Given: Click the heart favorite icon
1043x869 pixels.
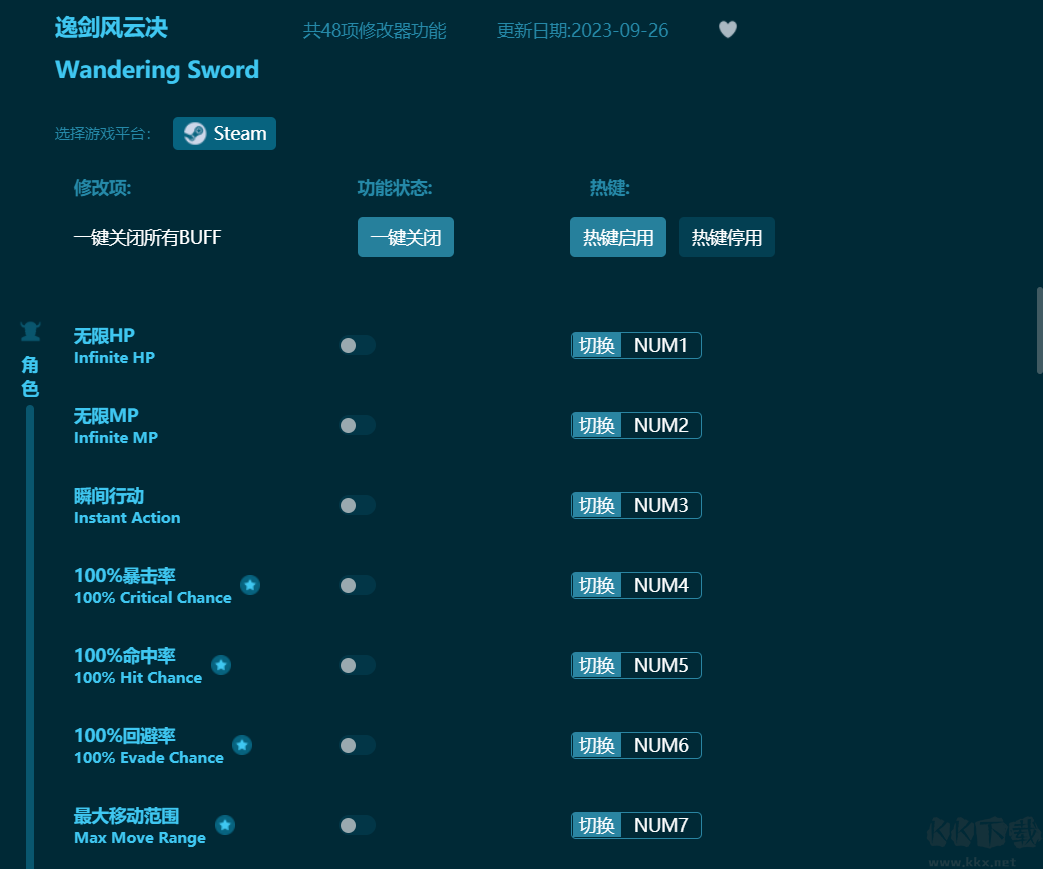Looking at the screenshot, I should (x=728, y=29).
